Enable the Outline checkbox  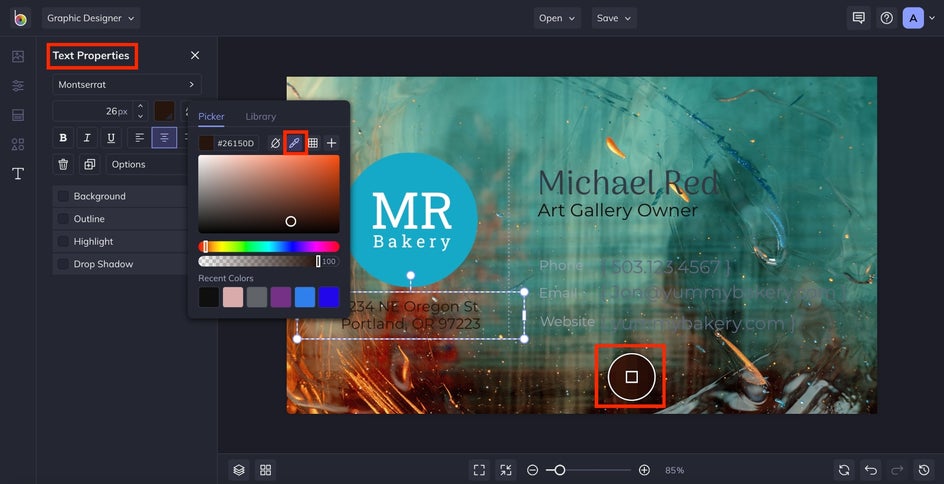pos(63,219)
